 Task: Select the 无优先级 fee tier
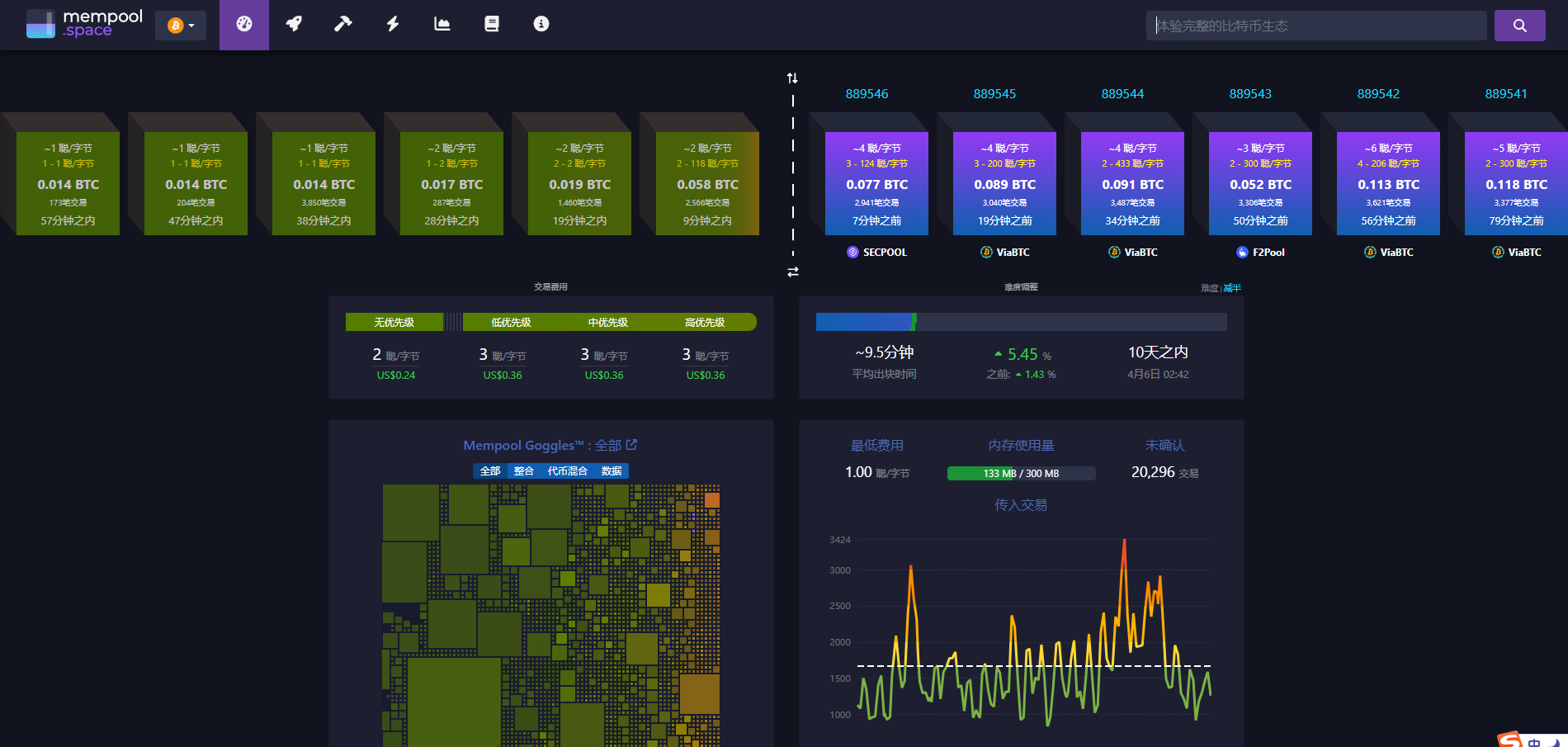(x=394, y=322)
